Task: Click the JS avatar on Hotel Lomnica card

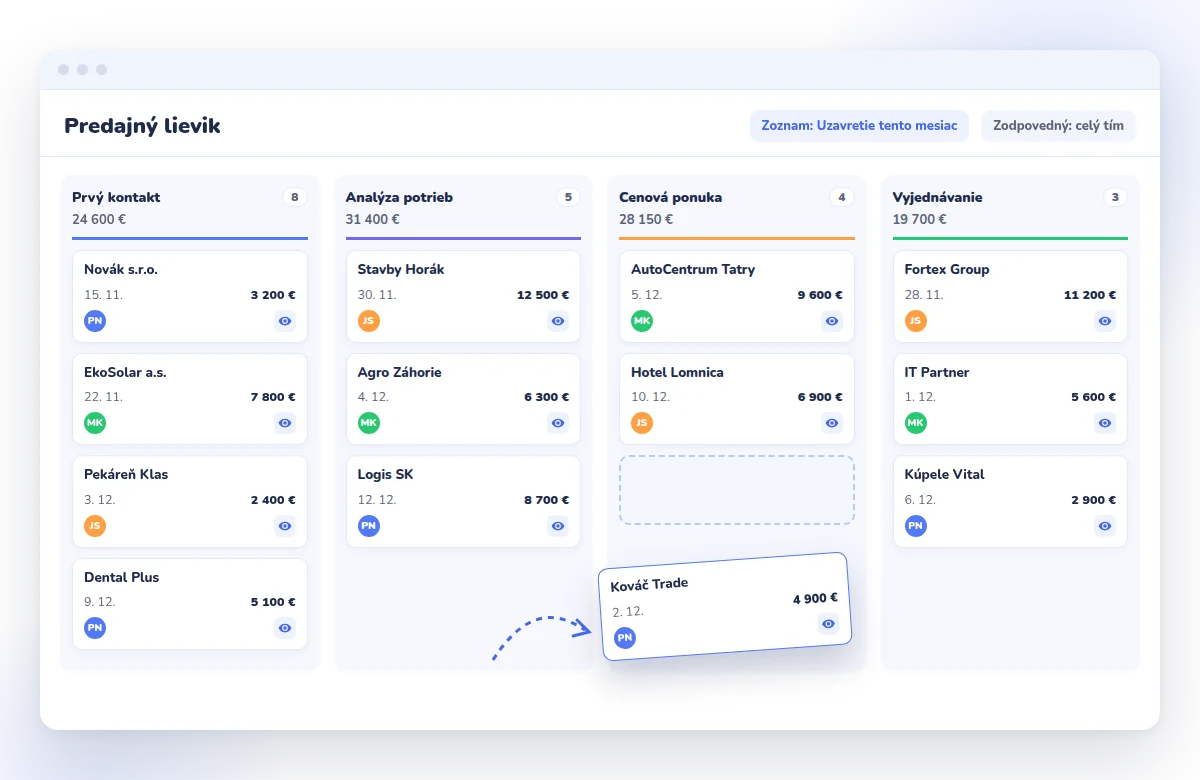Action: coord(642,423)
